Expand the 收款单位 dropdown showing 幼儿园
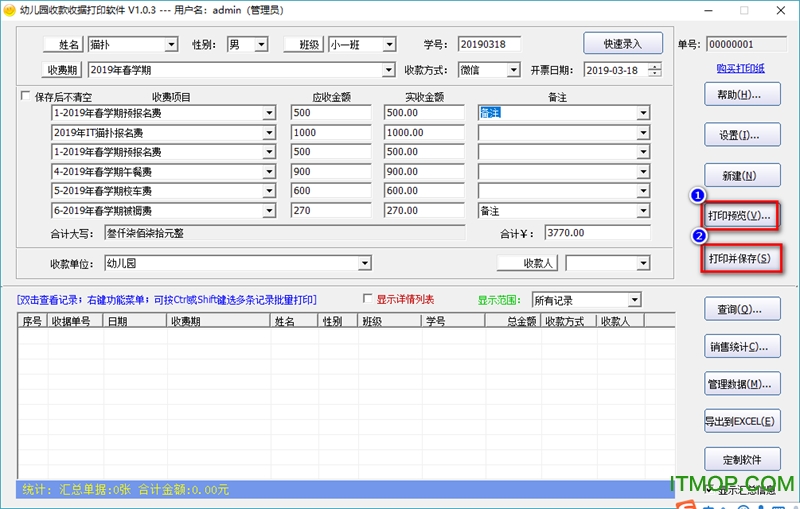Image resolution: width=800 pixels, height=509 pixels. click(365, 263)
